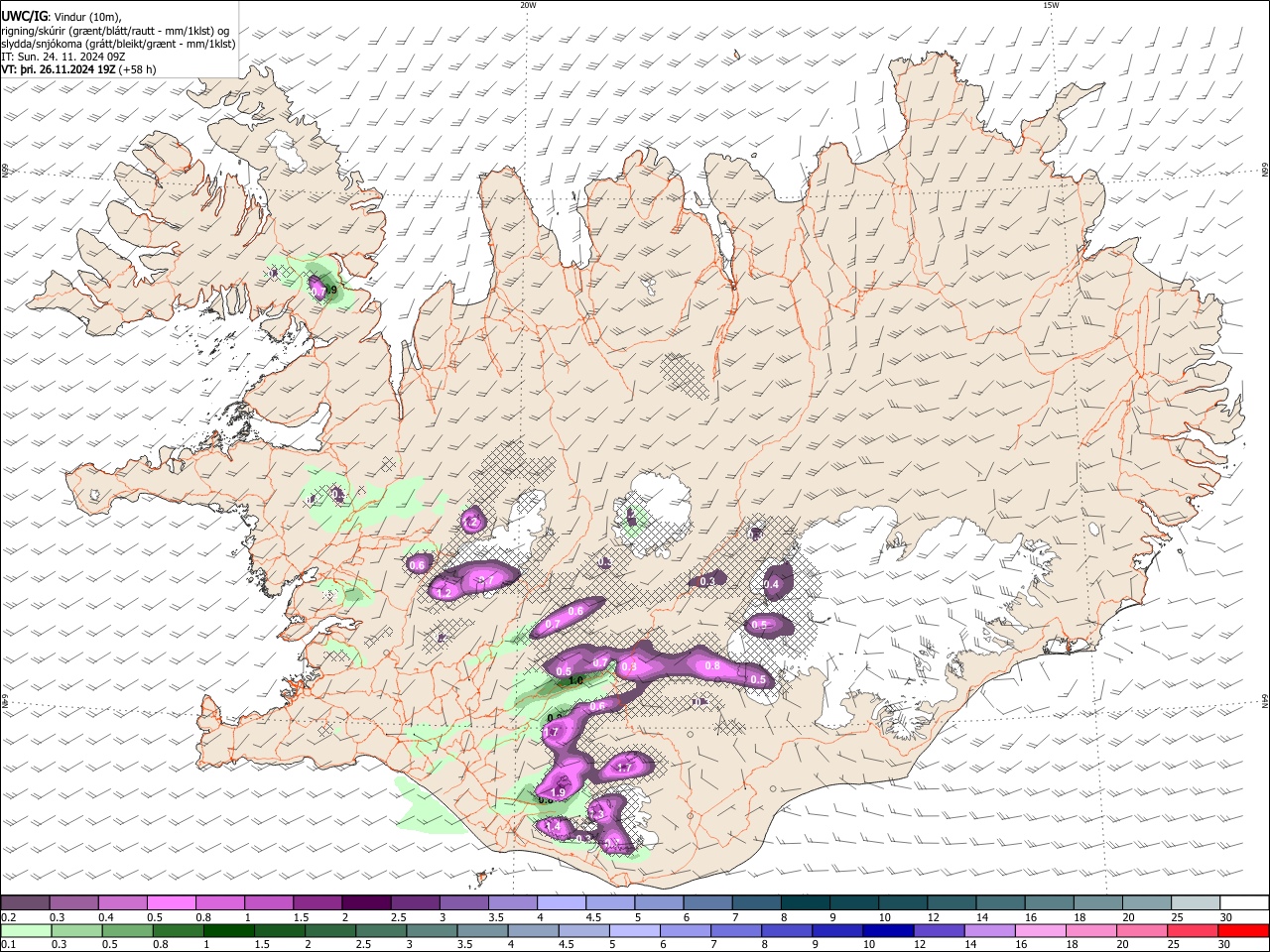Click the 'IT: Sun. 24. 11. 2024 09Z' line

click(63, 57)
